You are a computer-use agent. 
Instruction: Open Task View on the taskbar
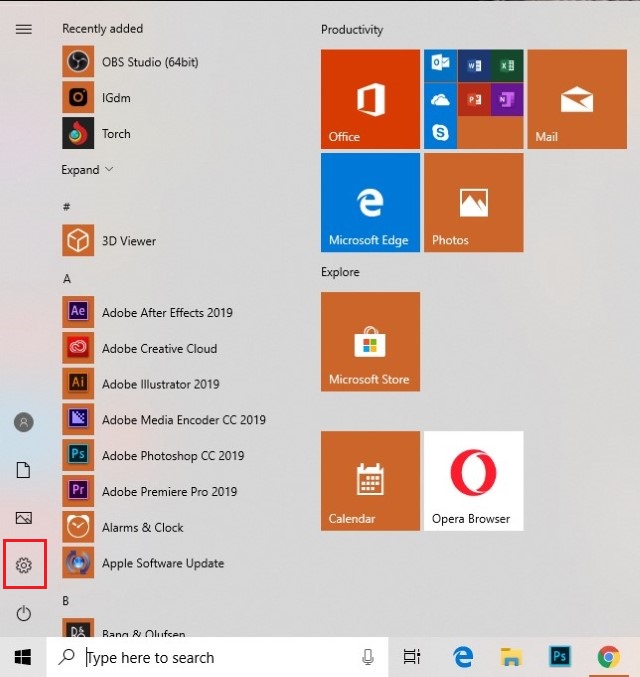(x=412, y=657)
